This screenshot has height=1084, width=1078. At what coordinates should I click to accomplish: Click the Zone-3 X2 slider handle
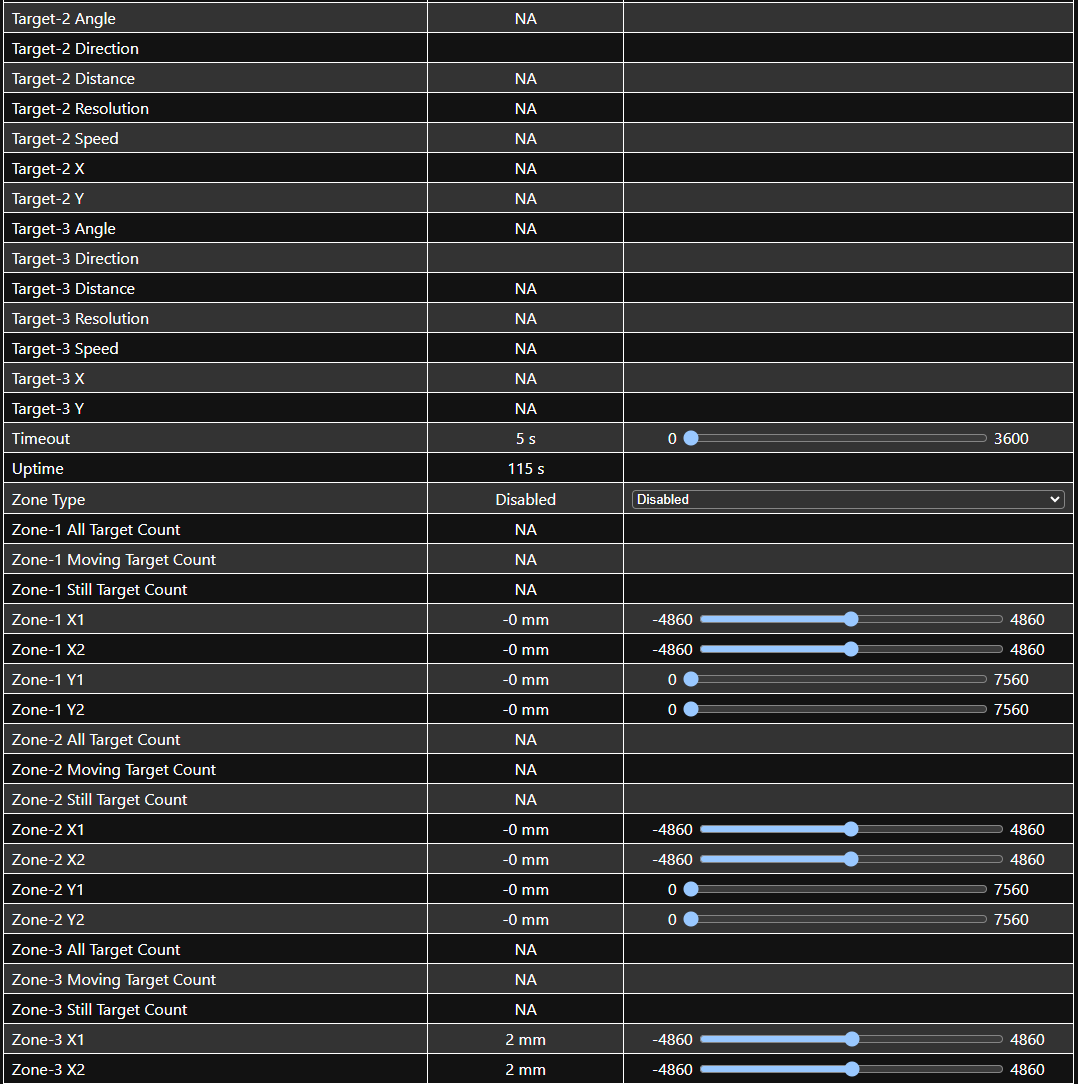coord(851,1069)
